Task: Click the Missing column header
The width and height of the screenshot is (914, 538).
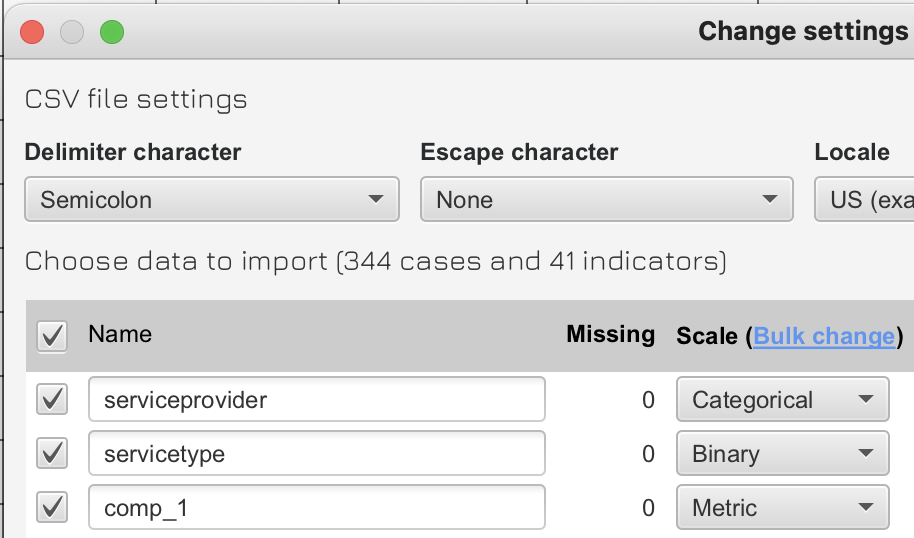Action: (x=610, y=334)
